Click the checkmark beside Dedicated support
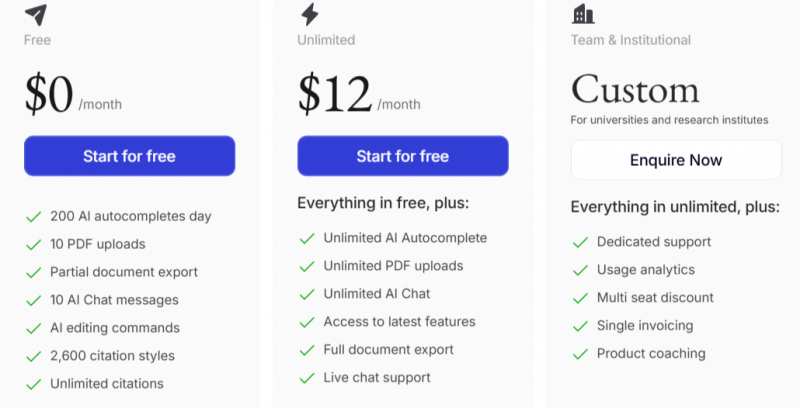The width and height of the screenshot is (800, 408). click(x=581, y=243)
